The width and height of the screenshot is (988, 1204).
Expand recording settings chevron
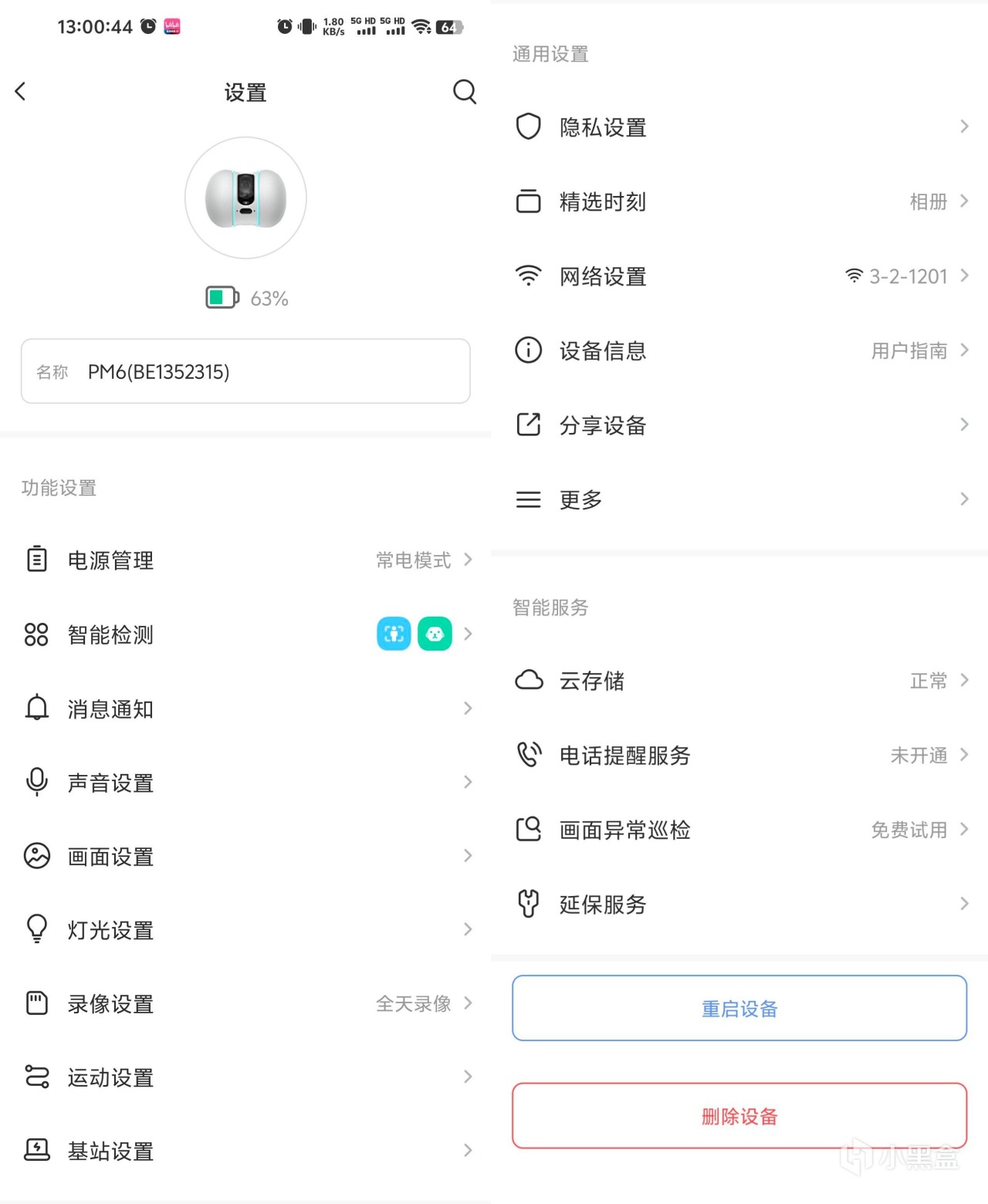(468, 1003)
